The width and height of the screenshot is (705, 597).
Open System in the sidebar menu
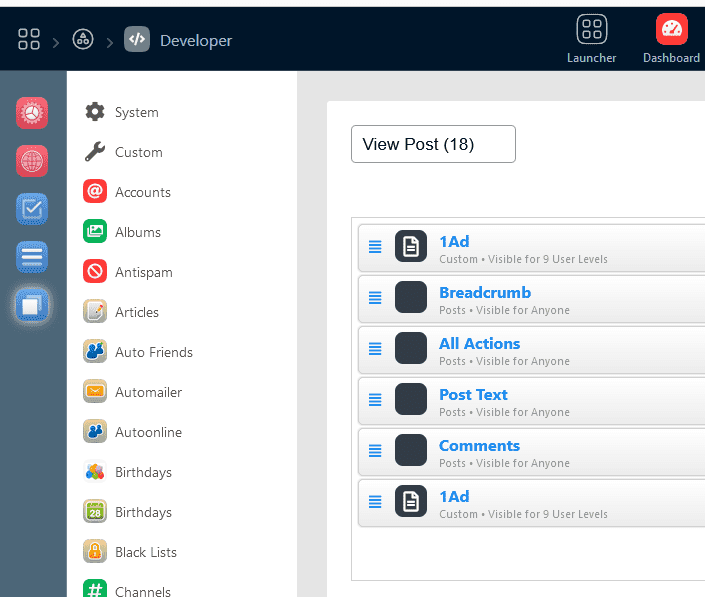136,112
